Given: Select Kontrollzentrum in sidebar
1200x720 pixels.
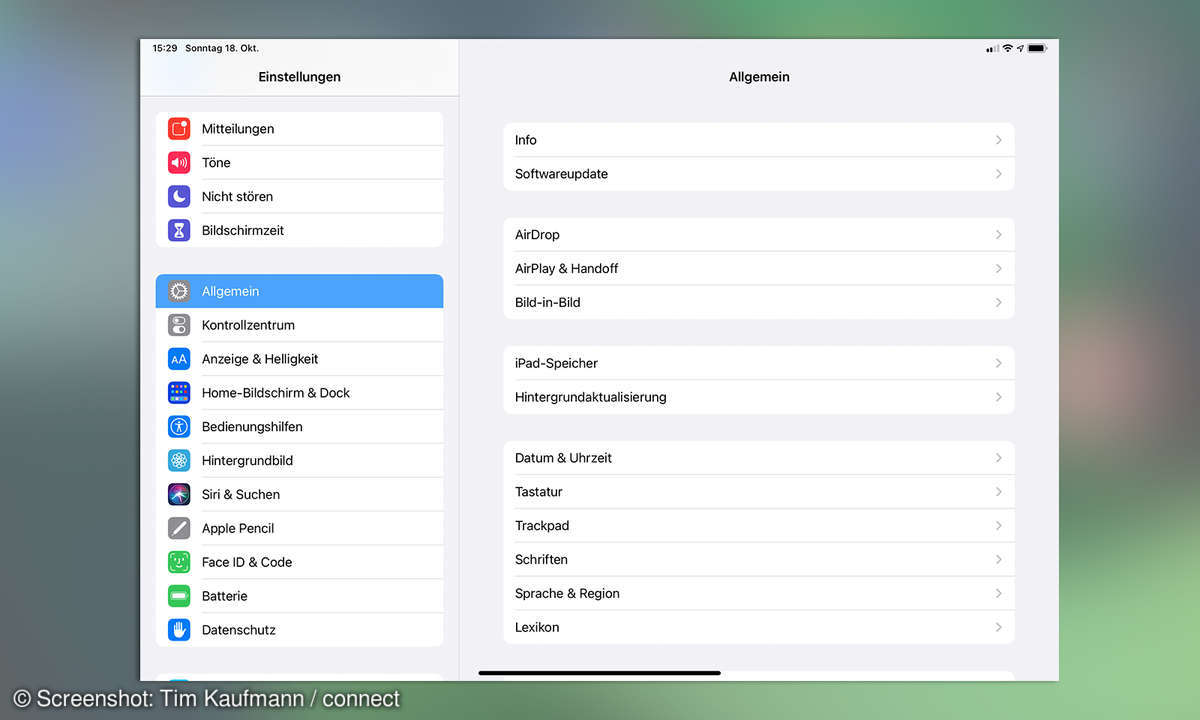Looking at the screenshot, I should click(299, 325).
